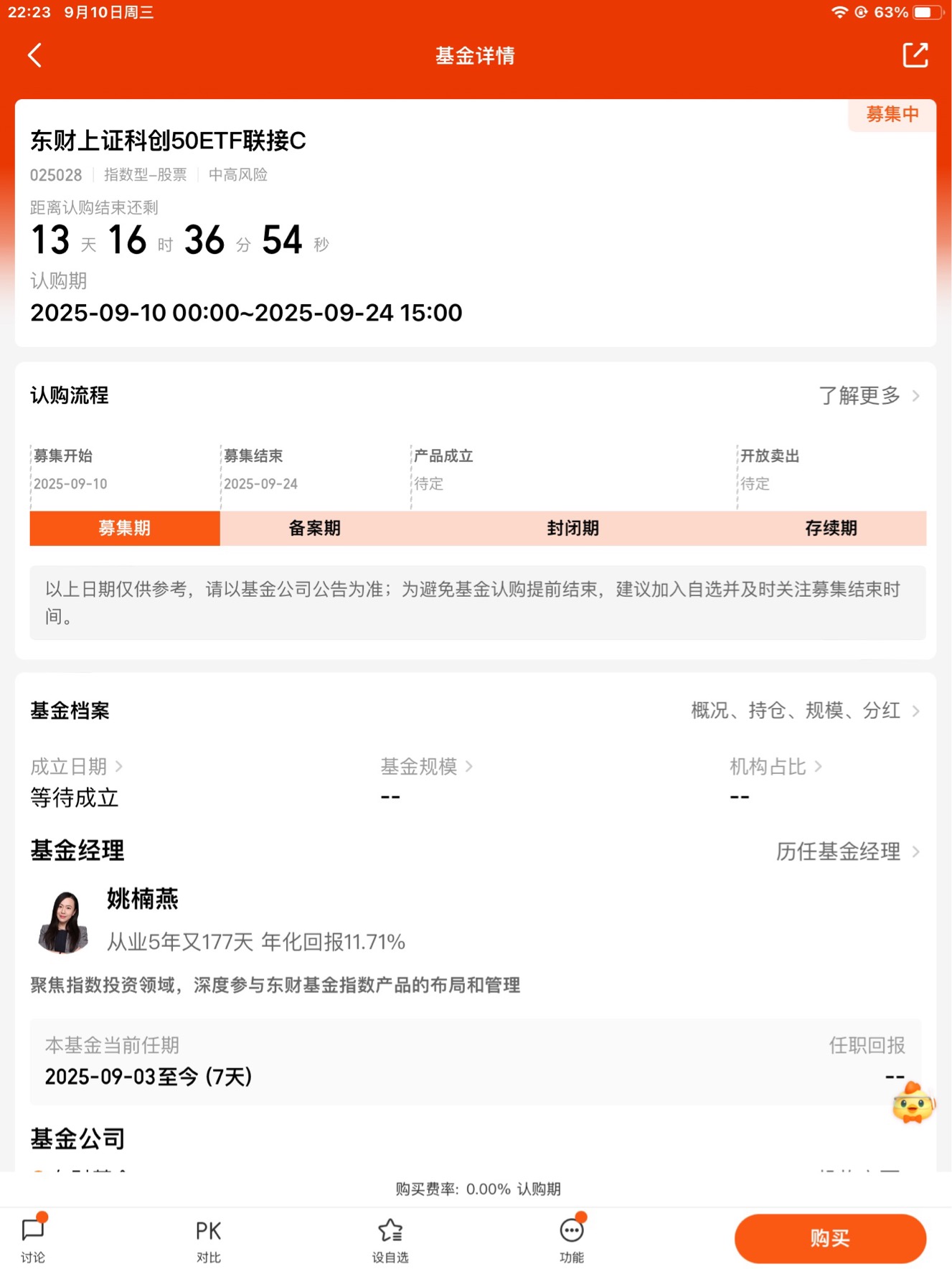Tap the 基金详情 page title
952x1269 pixels.
coord(475,55)
